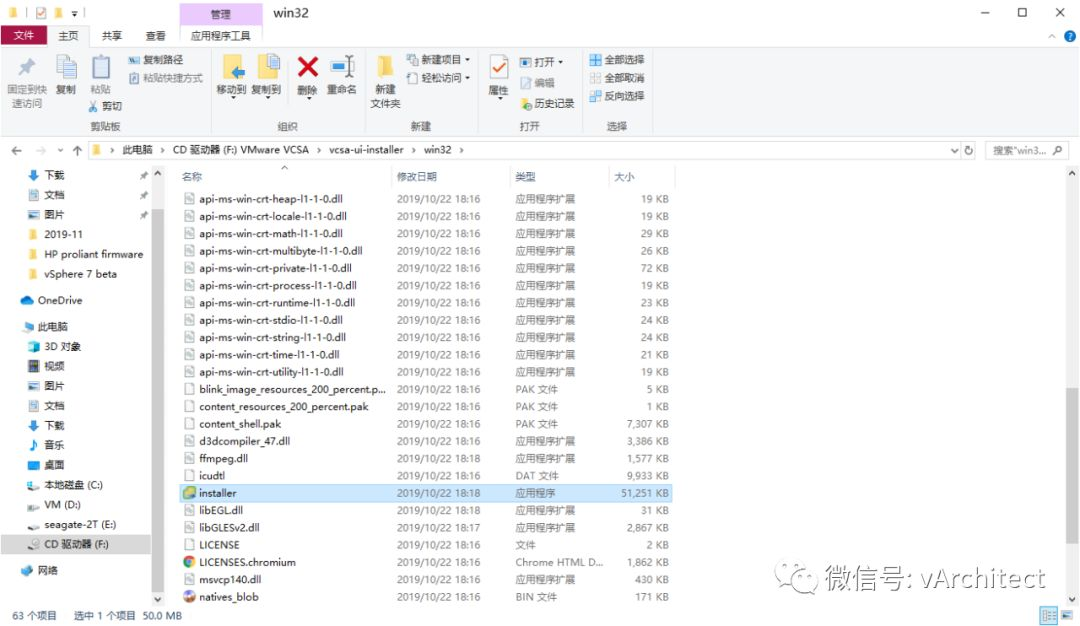1080x626 pixels.
Task: Select HP proliant firmware in sidebar
Action: click(x=94, y=254)
